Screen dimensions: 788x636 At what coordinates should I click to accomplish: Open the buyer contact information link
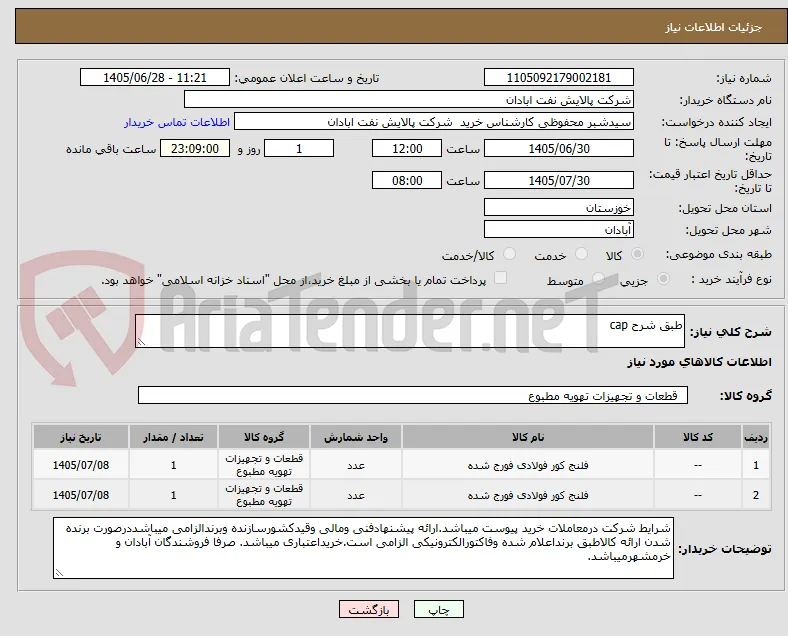point(177,123)
